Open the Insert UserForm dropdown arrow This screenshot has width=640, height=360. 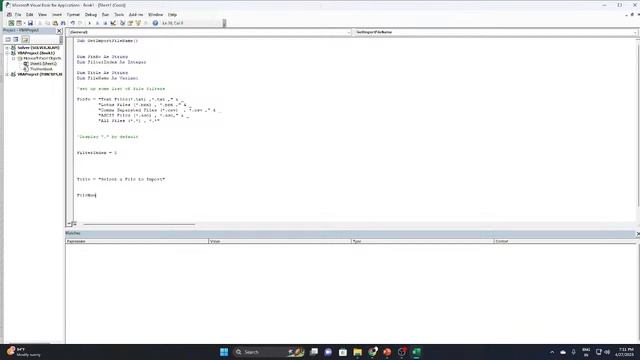24,23
